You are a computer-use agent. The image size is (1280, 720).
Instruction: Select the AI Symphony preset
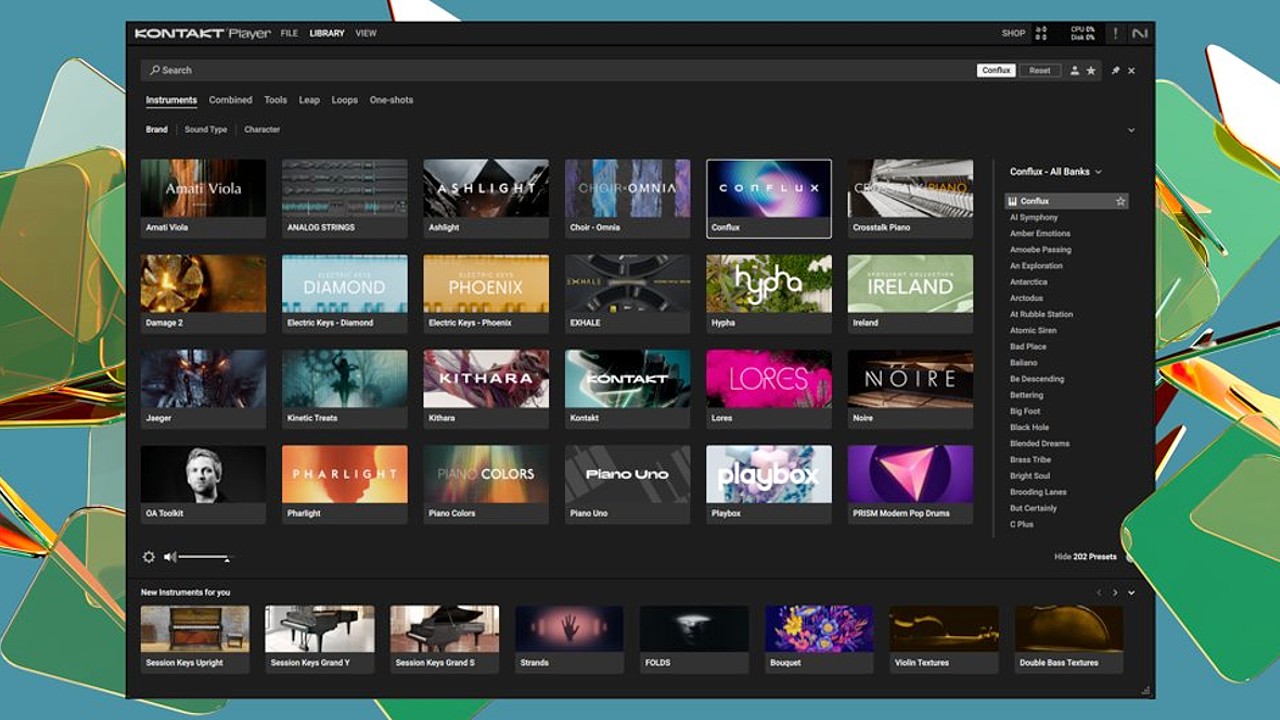click(1033, 217)
